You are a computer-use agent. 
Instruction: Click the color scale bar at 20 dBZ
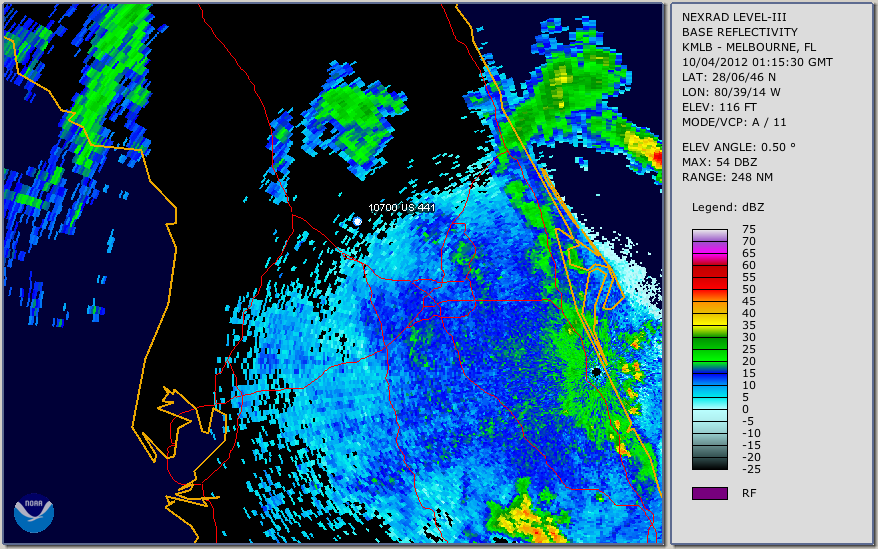pyautogui.click(x=709, y=361)
